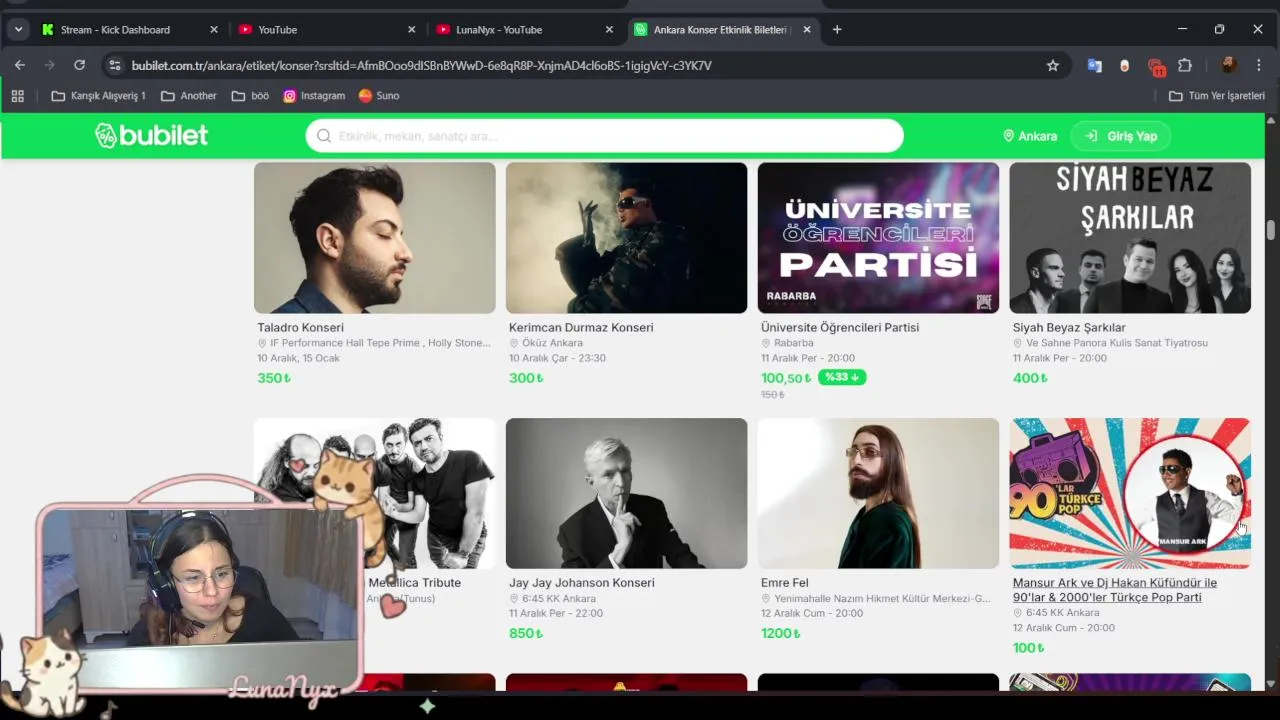Open the Chrome tab list dropdown arrow
1280x720 pixels.
18,29
